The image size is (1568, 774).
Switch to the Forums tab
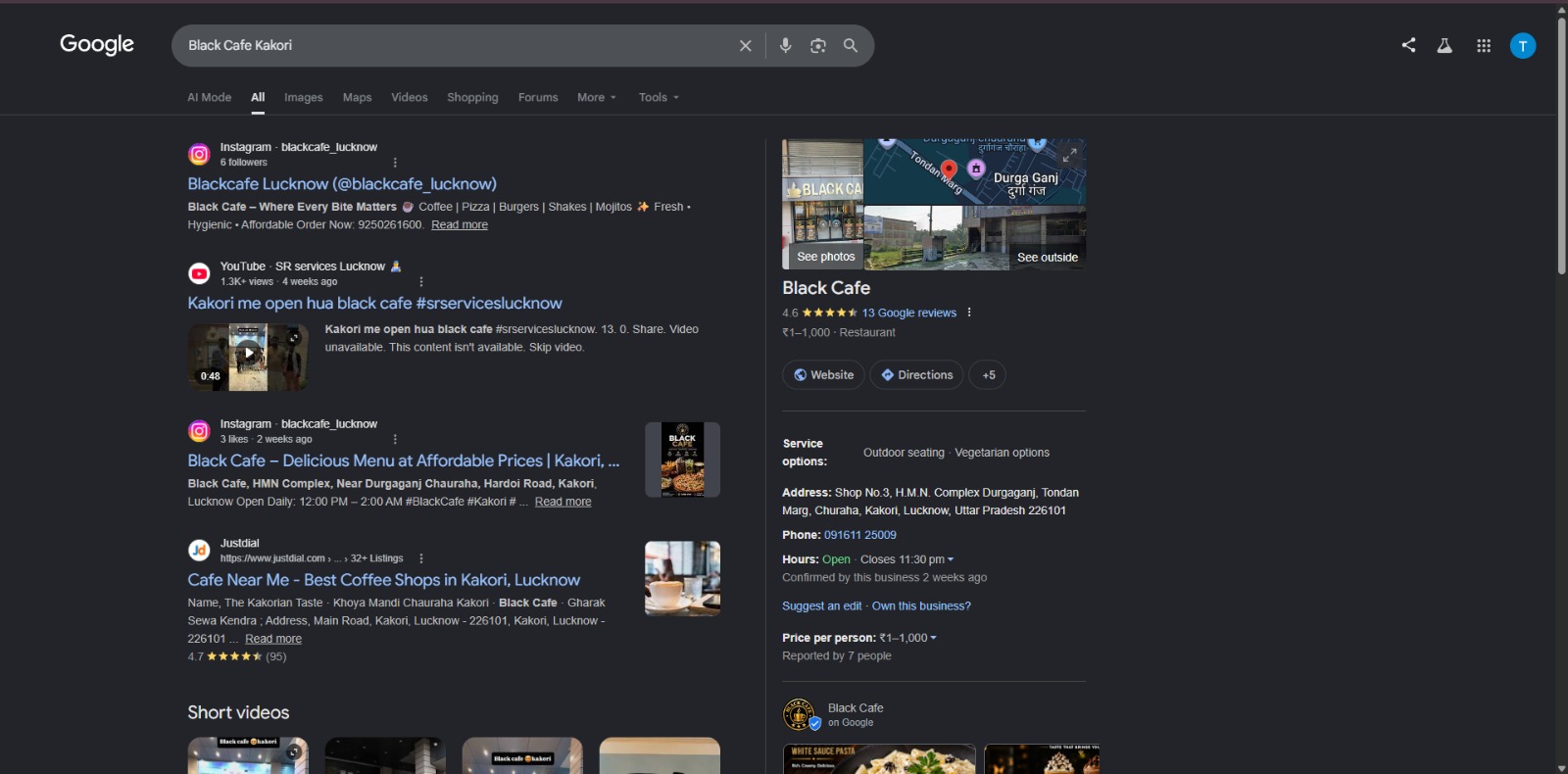[x=538, y=98]
